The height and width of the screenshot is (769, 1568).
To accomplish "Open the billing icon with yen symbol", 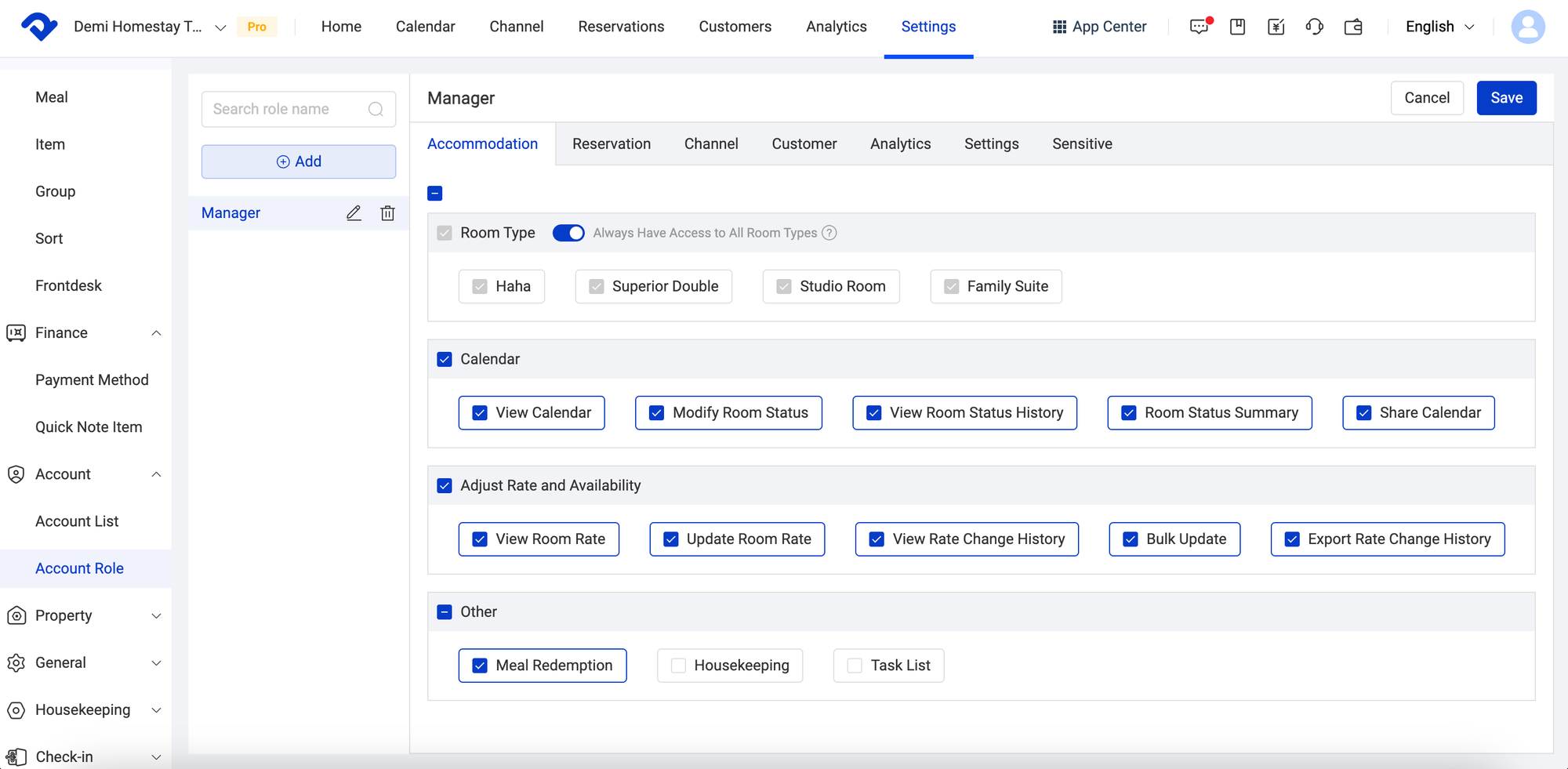I will point(1276,27).
